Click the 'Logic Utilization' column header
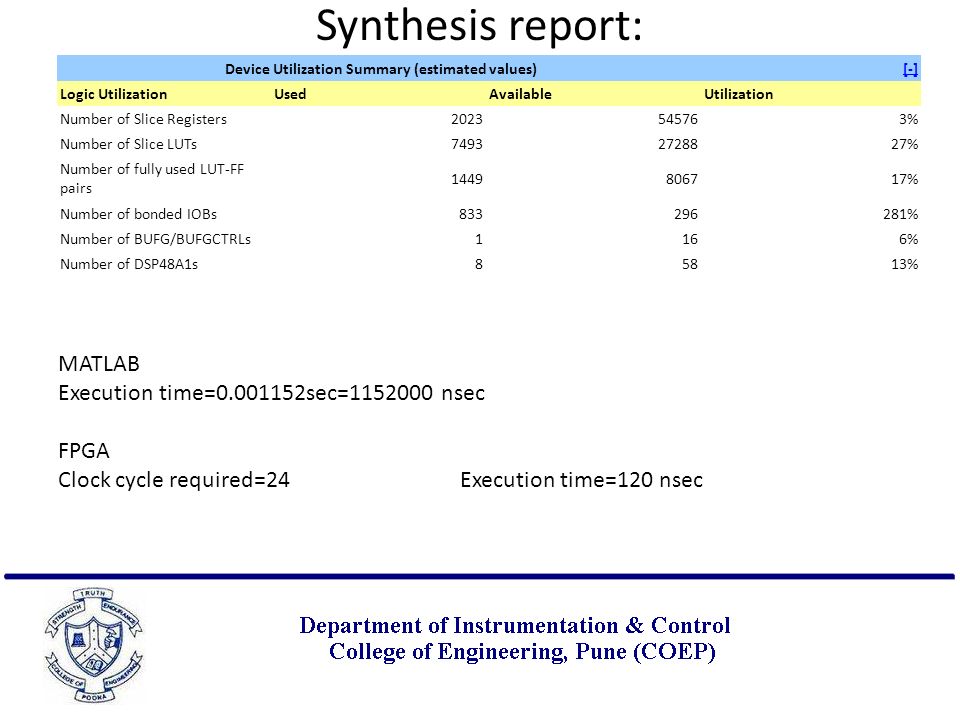Image resolution: width=960 pixels, height=720 pixels. pyautogui.click(x=113, y=94)
